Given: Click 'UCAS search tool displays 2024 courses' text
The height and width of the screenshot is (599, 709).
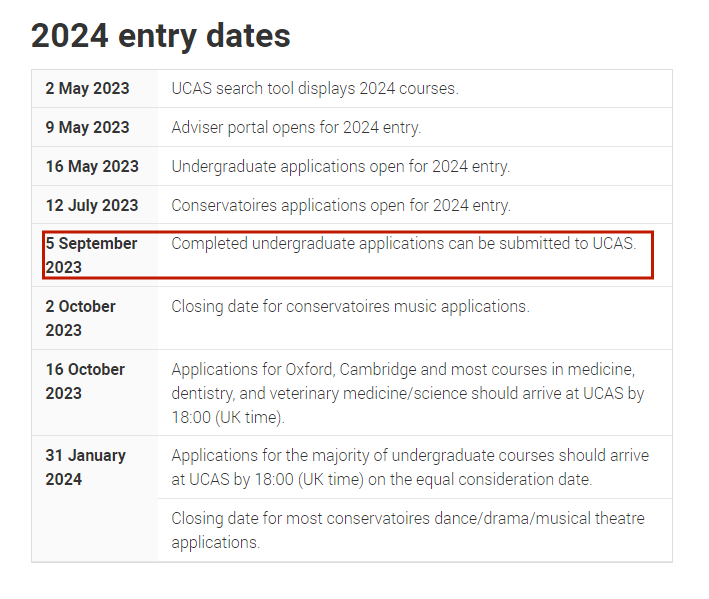Looking at the screenshot, I should pyautogui.click(x=315, y=89).
